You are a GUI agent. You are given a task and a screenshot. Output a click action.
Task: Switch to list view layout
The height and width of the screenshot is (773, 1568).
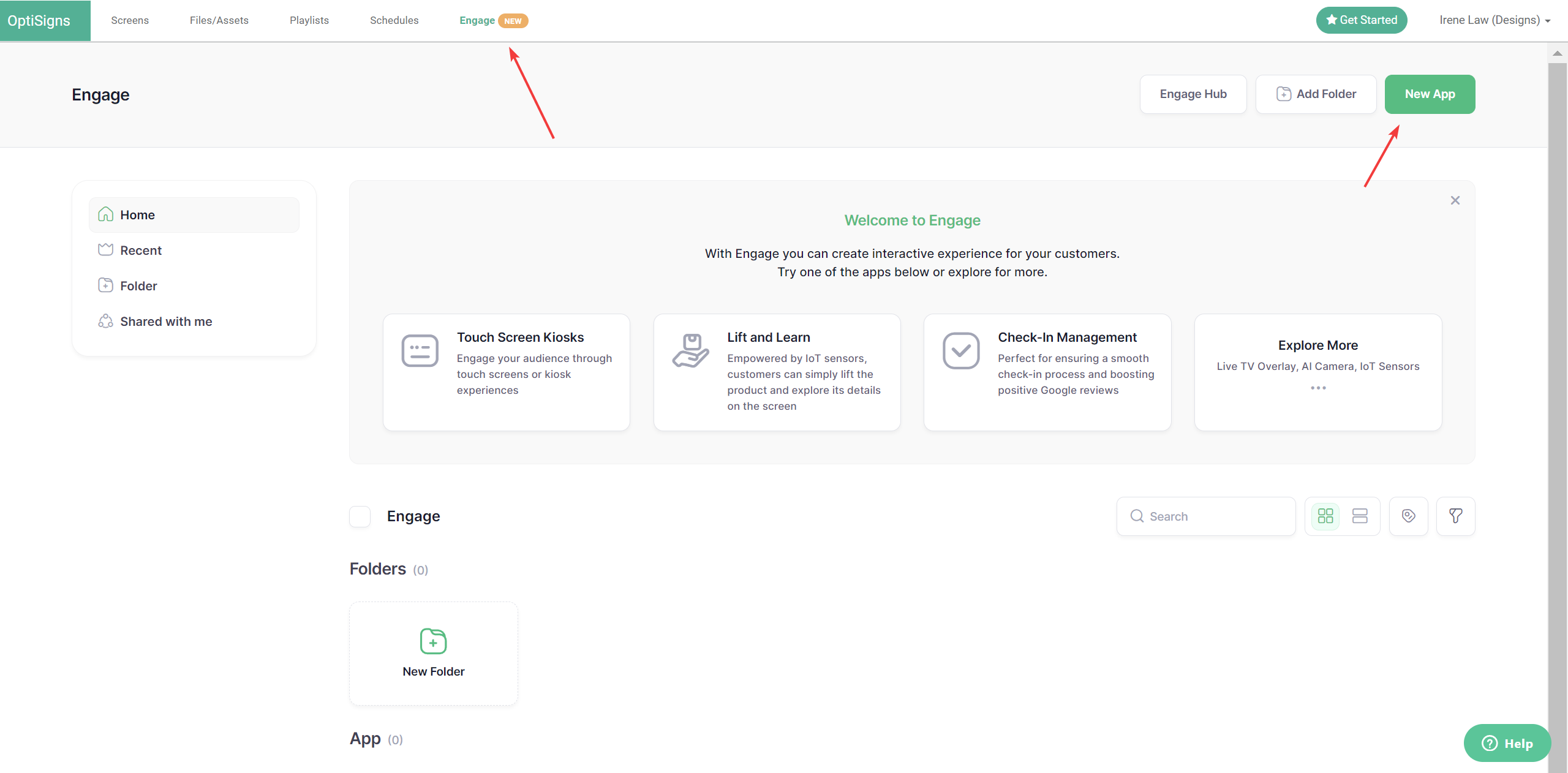coord(1359,516)
